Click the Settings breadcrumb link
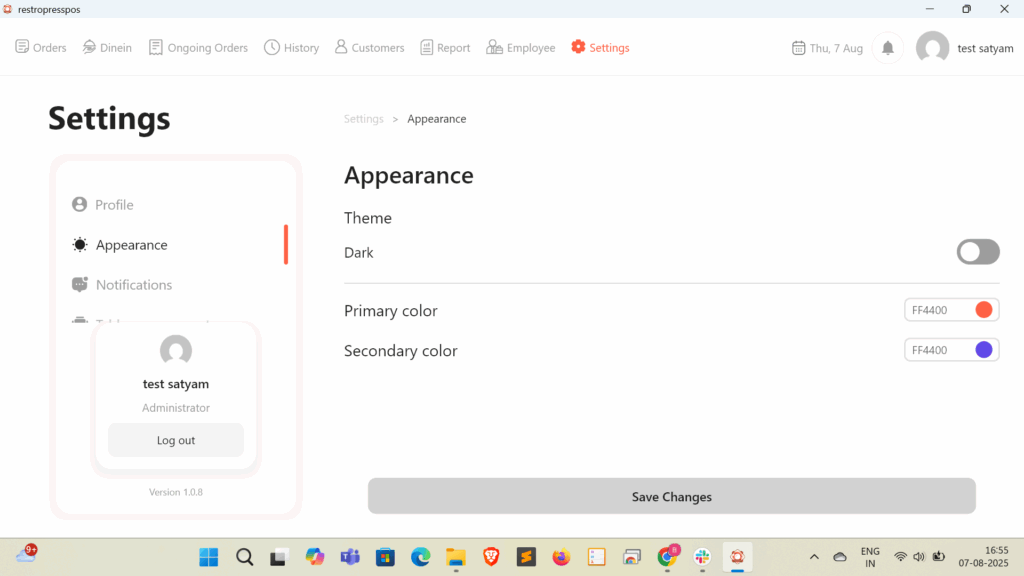The height and width of the screenshot is (576, 1024). point(363,119)
